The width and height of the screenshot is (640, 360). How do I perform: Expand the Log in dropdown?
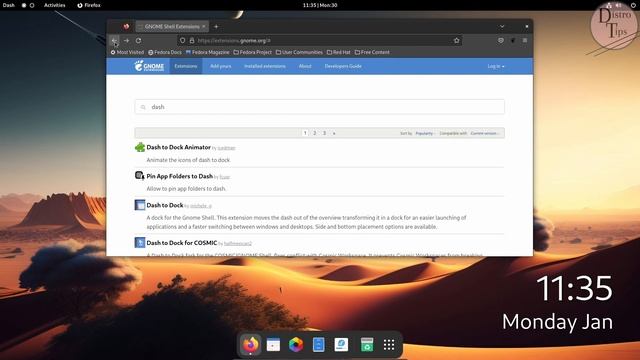[x=496, y=66]
